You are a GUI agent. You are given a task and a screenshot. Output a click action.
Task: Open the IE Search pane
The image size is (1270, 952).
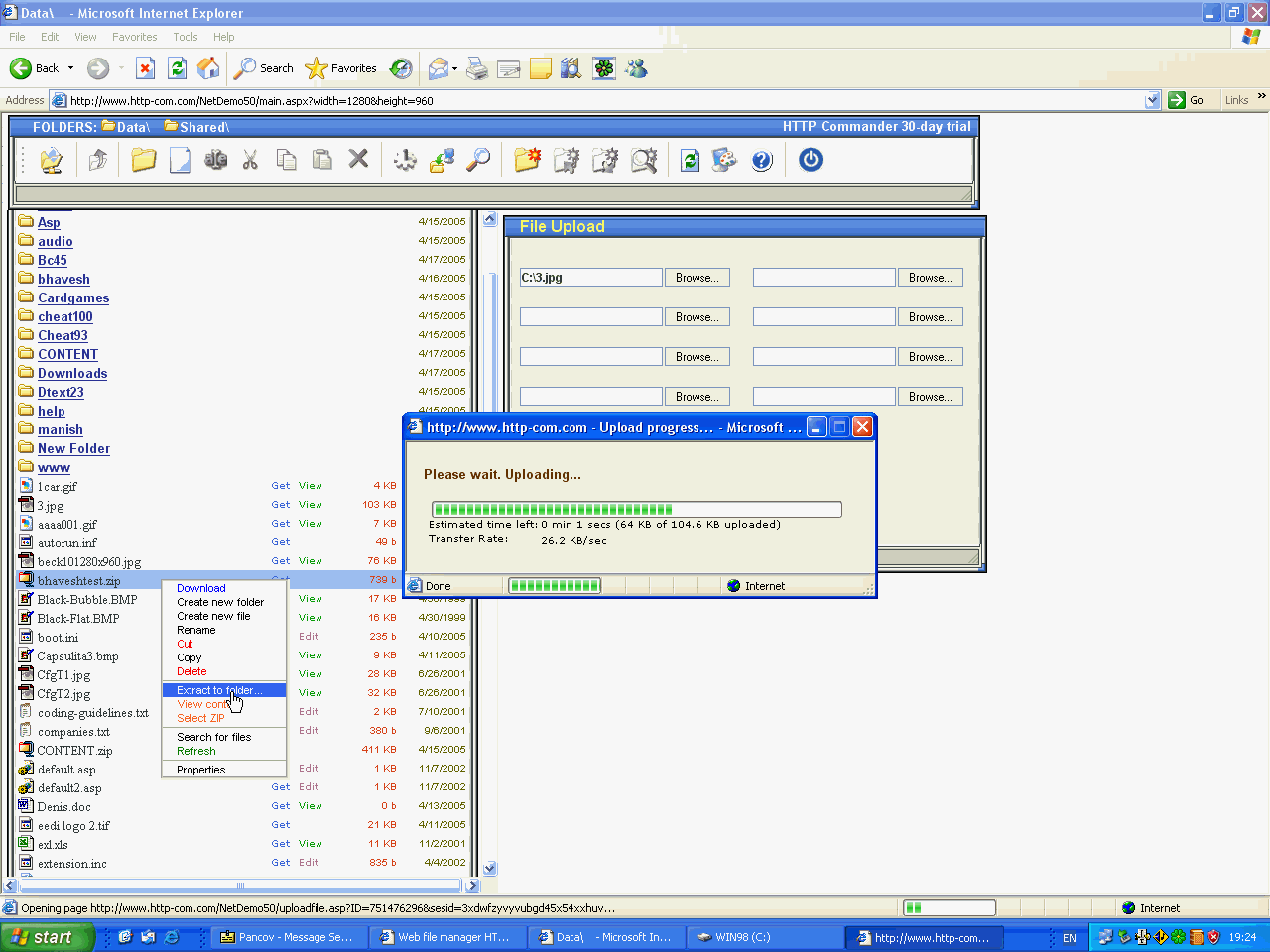coord(264,68)
